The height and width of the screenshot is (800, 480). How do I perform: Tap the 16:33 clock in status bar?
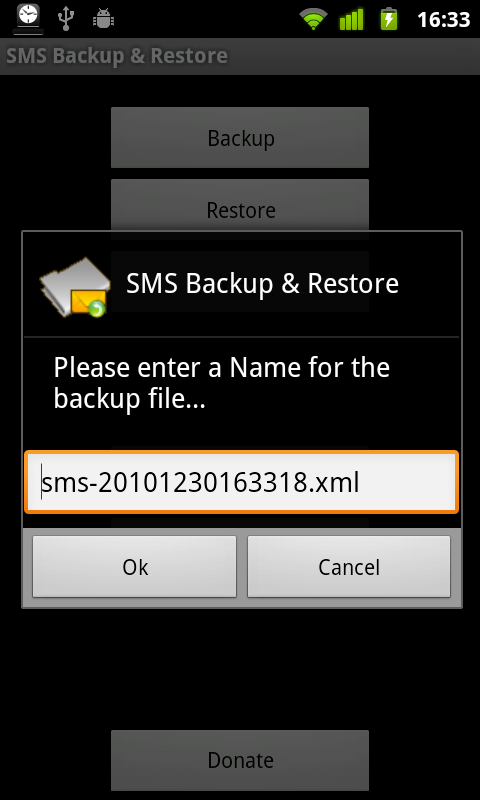pos(444,20)
